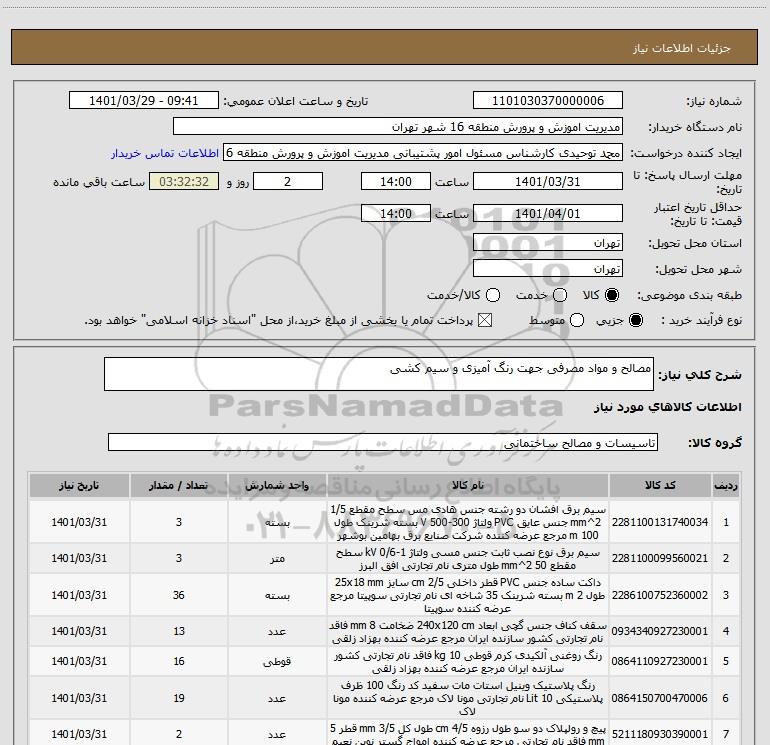The height and width of the screenshot is (745, 770).
Task: Click the remaining days field showing 2
Action: (288, 182)
